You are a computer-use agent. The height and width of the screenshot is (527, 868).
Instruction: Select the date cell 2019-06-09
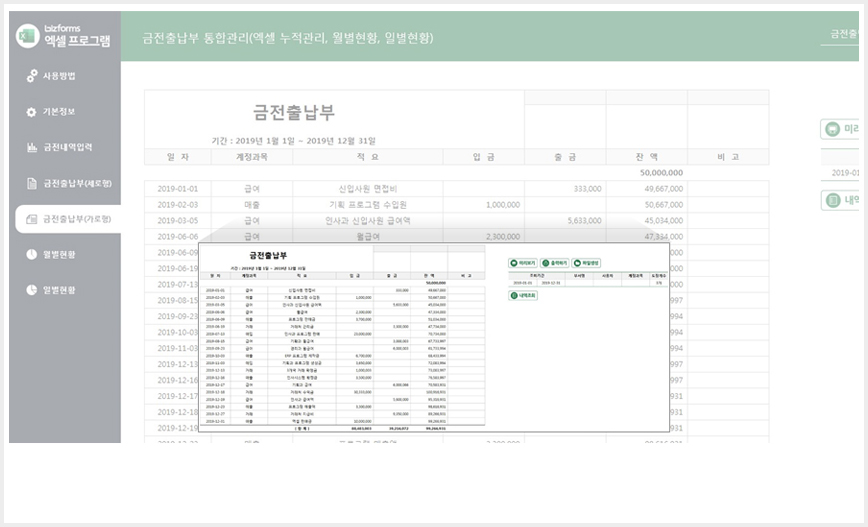pyautogui.click(x=178, y=252)
